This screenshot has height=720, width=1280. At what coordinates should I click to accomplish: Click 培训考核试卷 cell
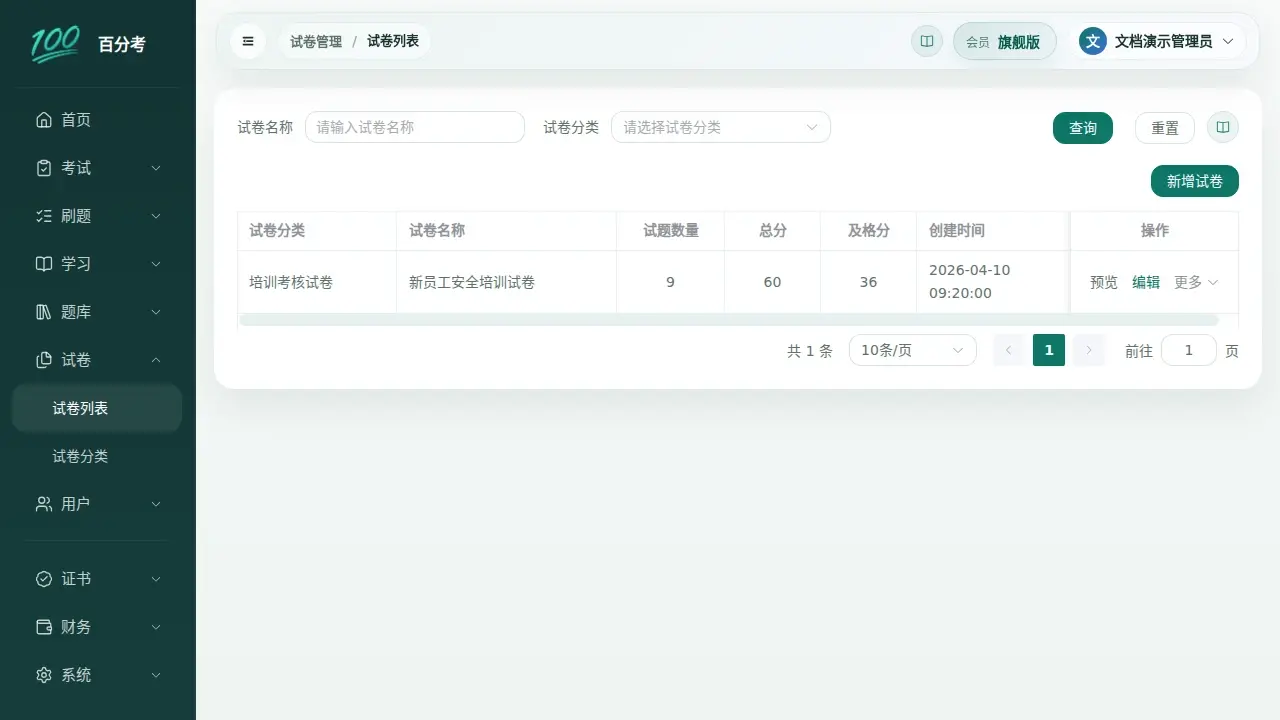[317, 282]
